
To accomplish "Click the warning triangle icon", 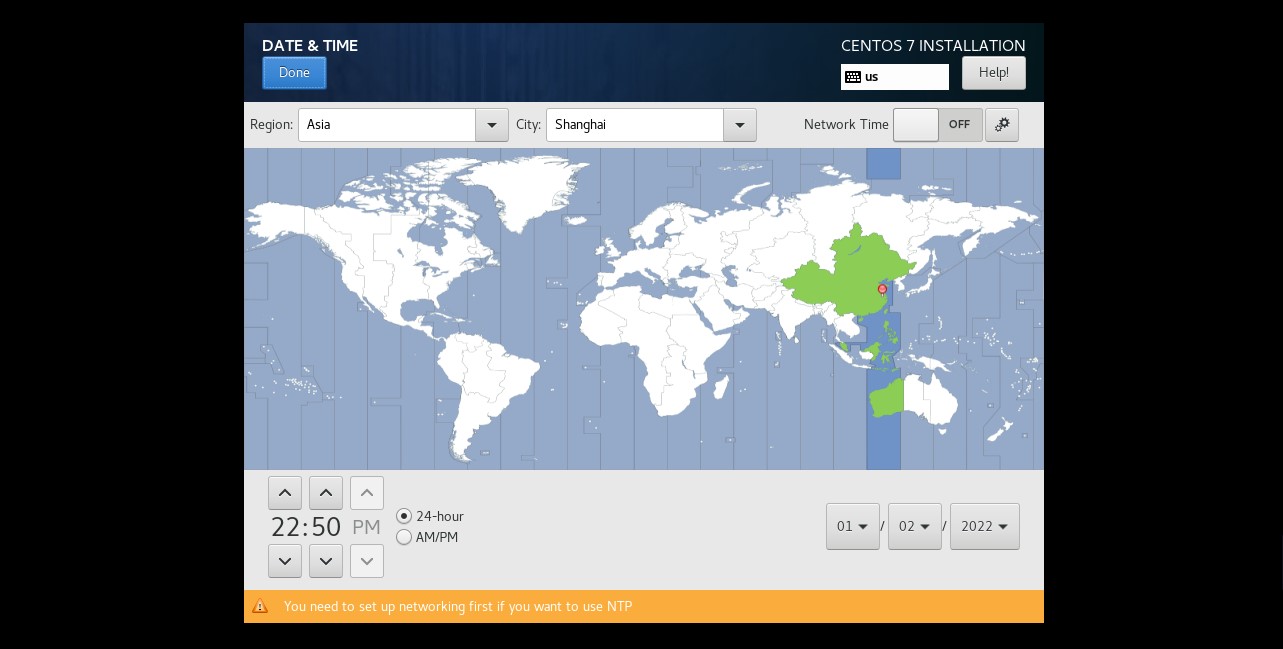I will [260, 606].
